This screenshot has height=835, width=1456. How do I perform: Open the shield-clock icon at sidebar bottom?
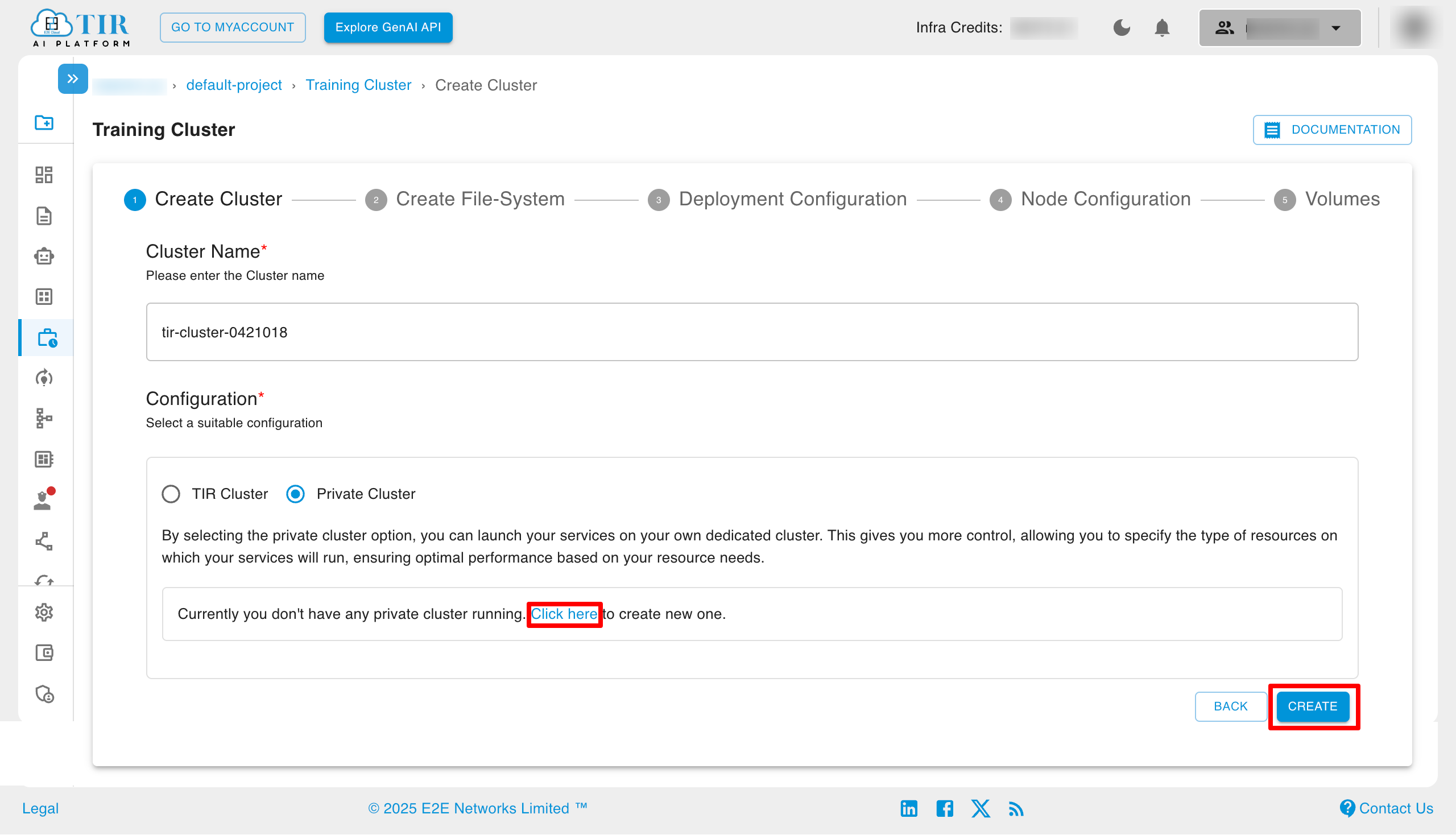click(x=44, y=695)
